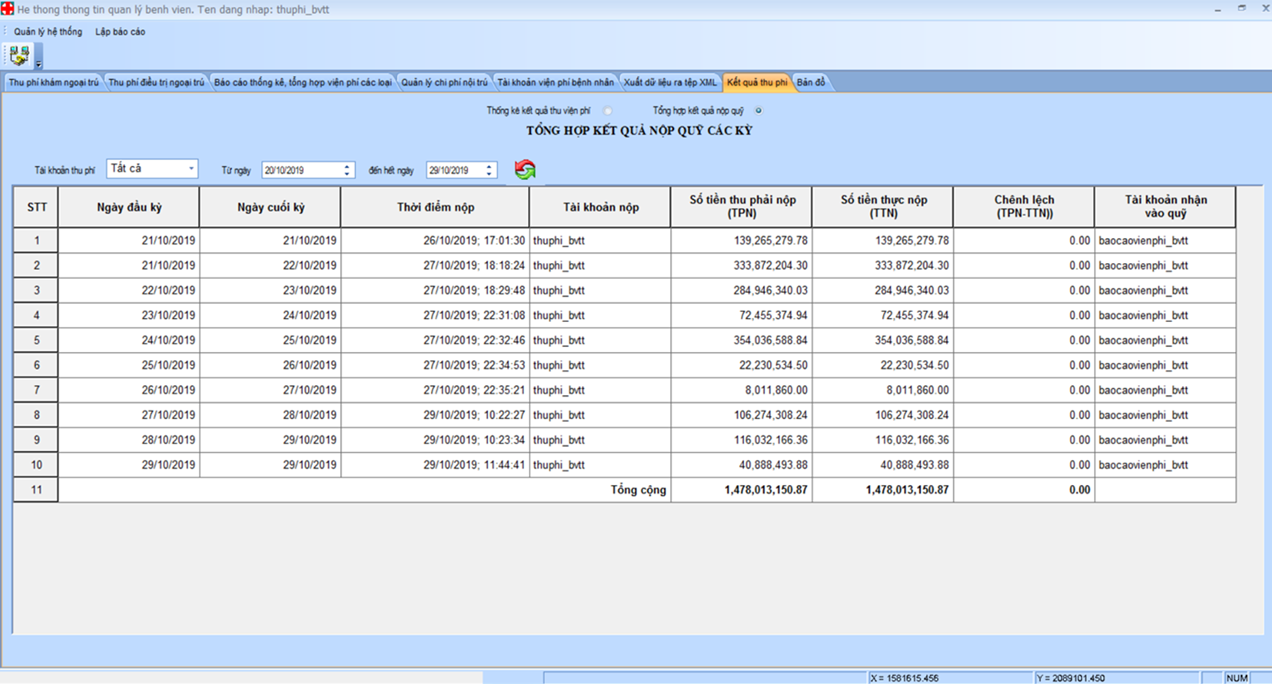Open the 'Báo cáo thống kê, tổng hợp viện phí các loại' tab
The height and width of the screenshot is (684, 1273).
[303, 82]
